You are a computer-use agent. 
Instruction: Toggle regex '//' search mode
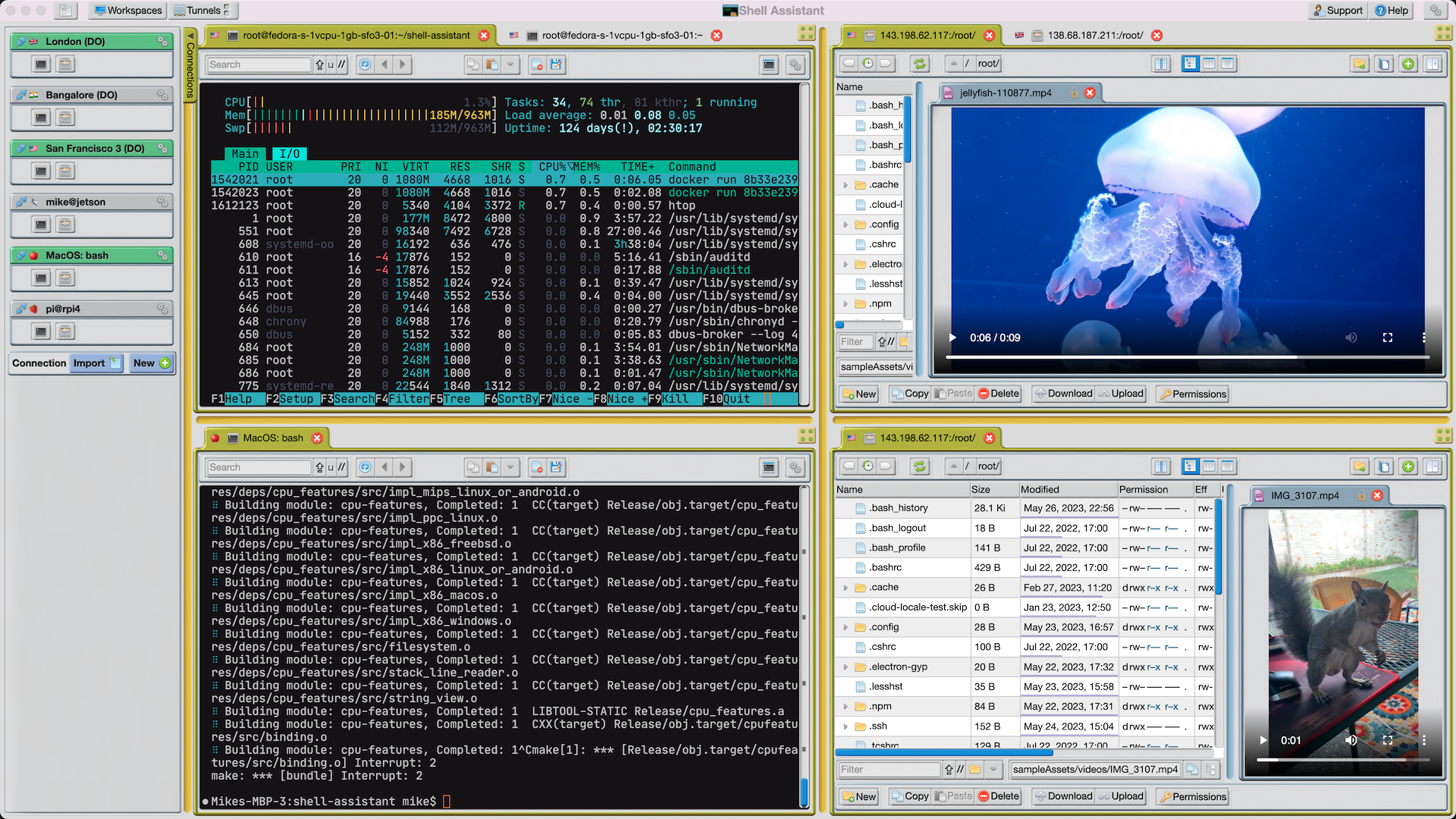pyautogui.click(x=340, y=64)
